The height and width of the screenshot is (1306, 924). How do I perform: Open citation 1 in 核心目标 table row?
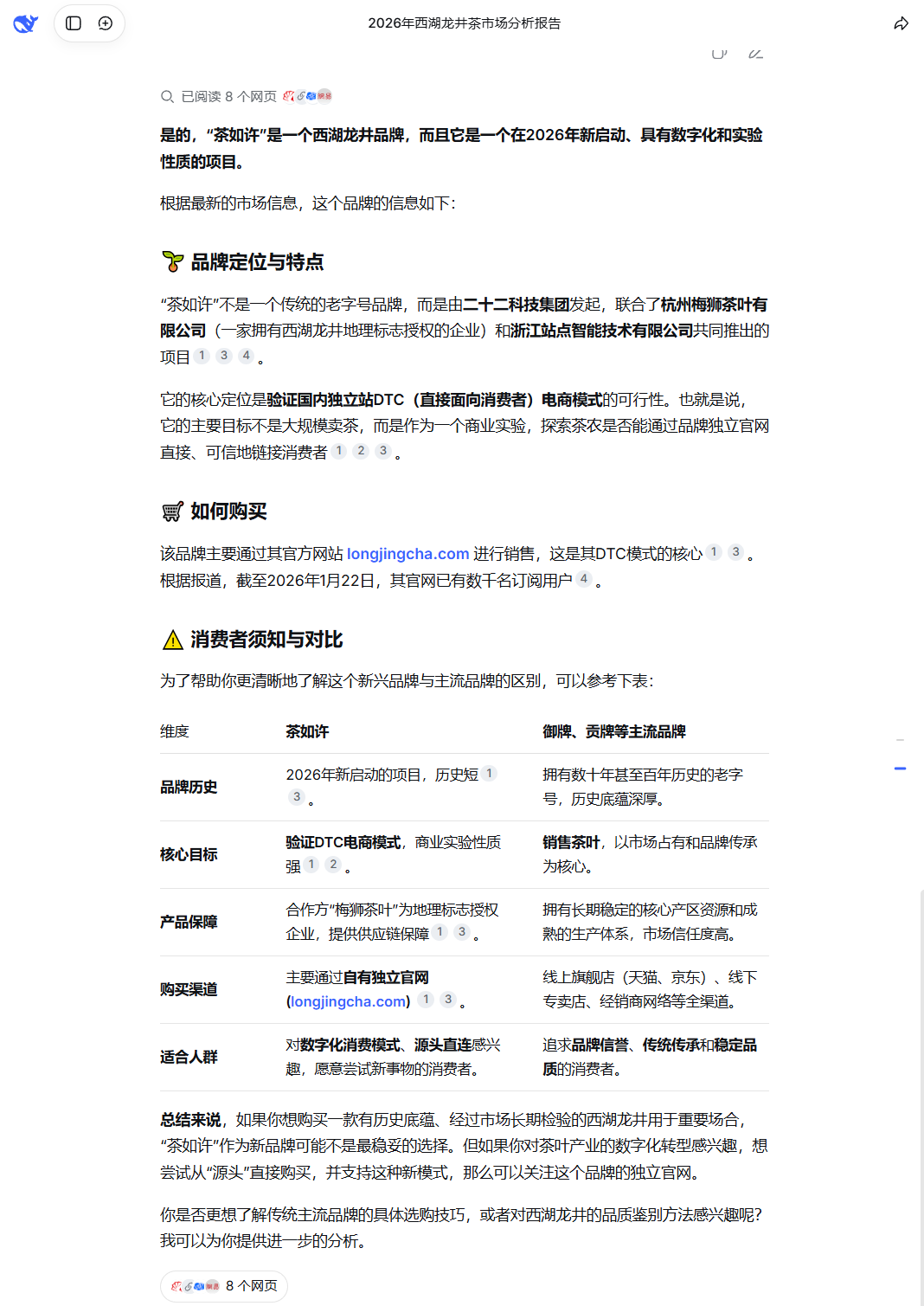coord(311,865)
